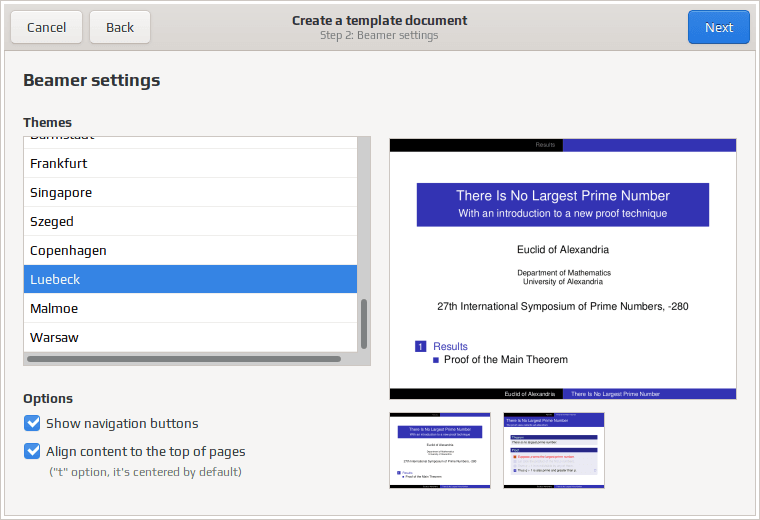Toggle Align content to top checkbox

coord(32,451)
